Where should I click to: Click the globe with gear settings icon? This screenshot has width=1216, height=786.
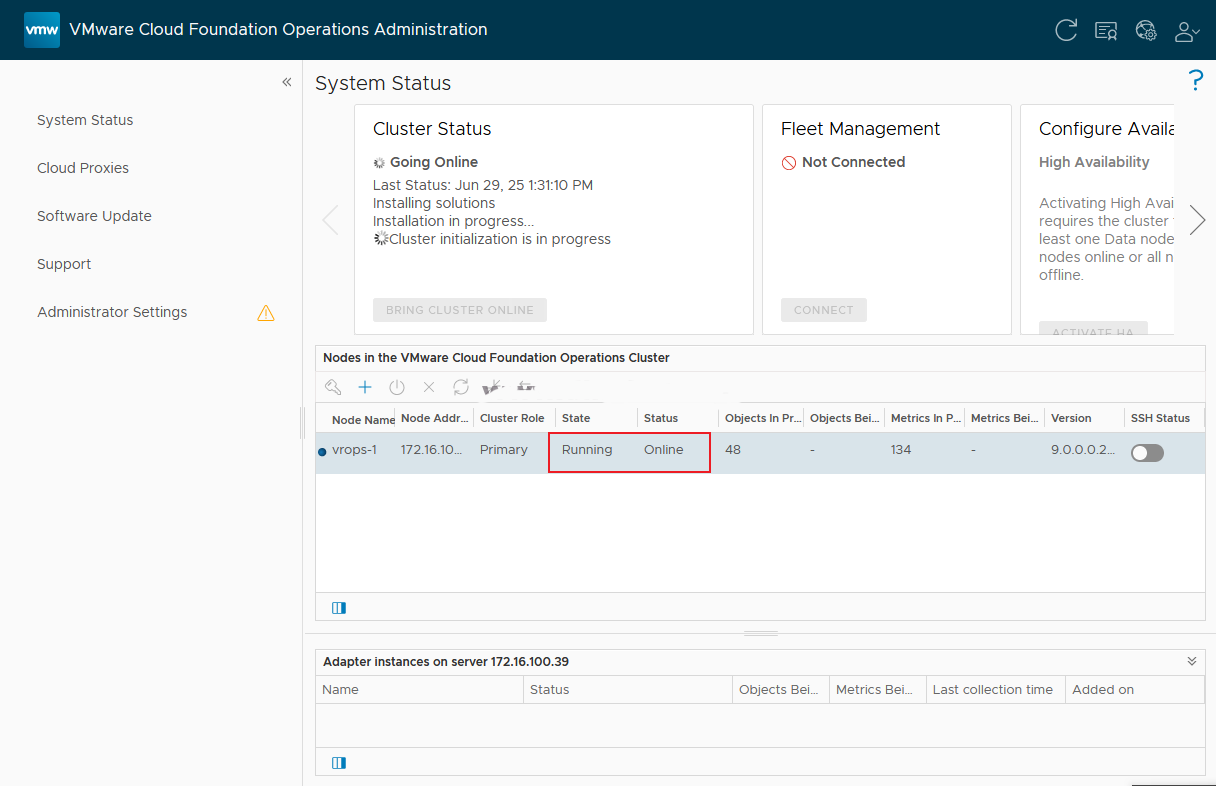point(1146,30)
